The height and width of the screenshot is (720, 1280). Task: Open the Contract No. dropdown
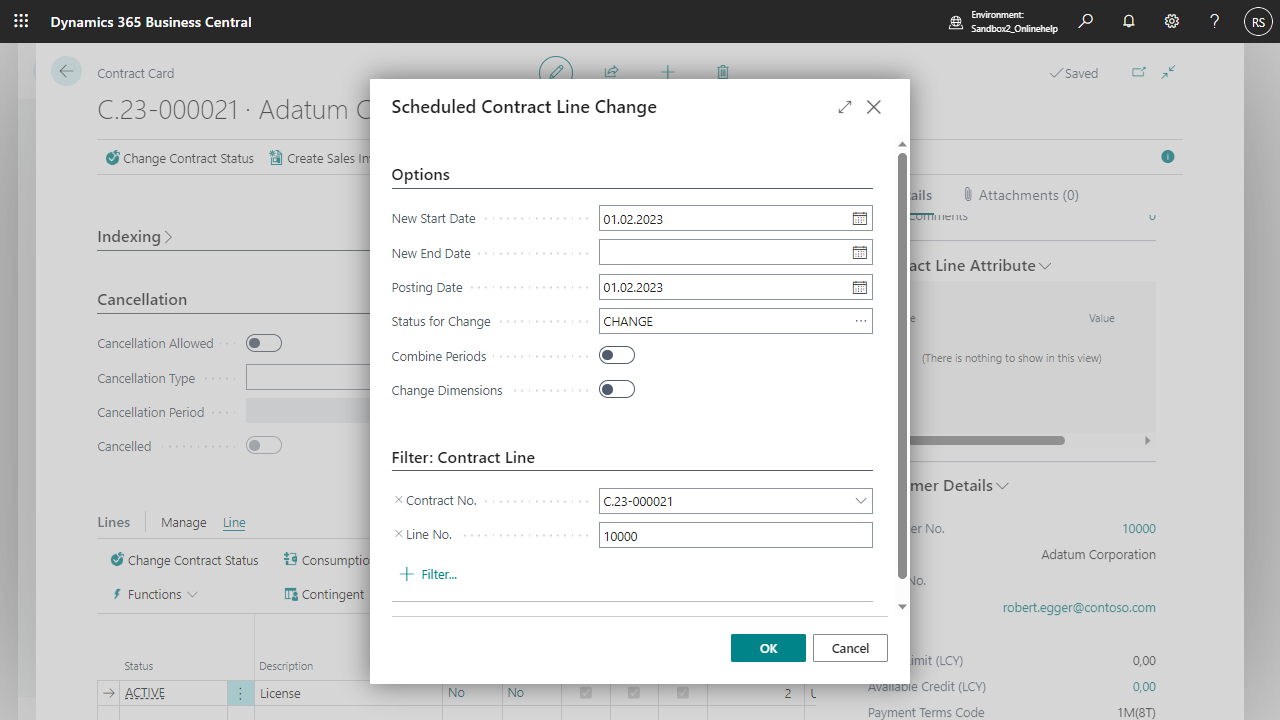(860, 501)
